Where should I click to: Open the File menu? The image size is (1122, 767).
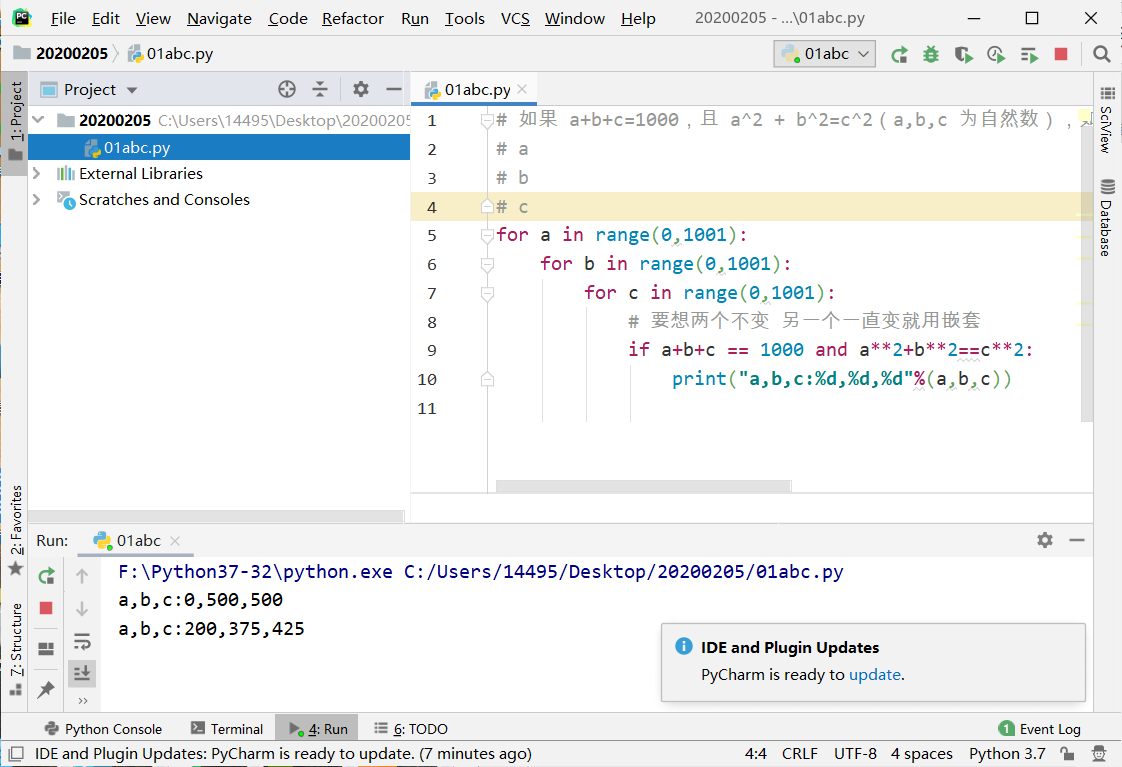pyautogui.click(x=63, y=19)
